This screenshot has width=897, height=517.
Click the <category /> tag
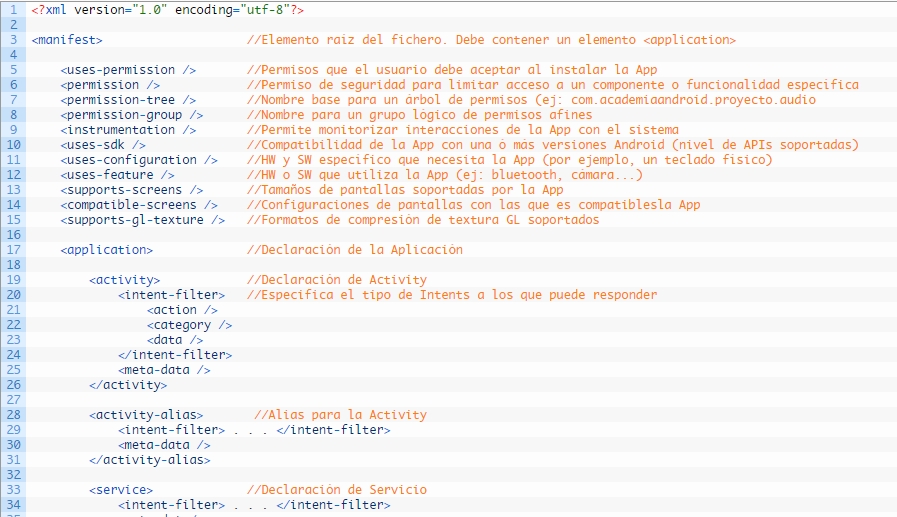click(x=189, y=325)
